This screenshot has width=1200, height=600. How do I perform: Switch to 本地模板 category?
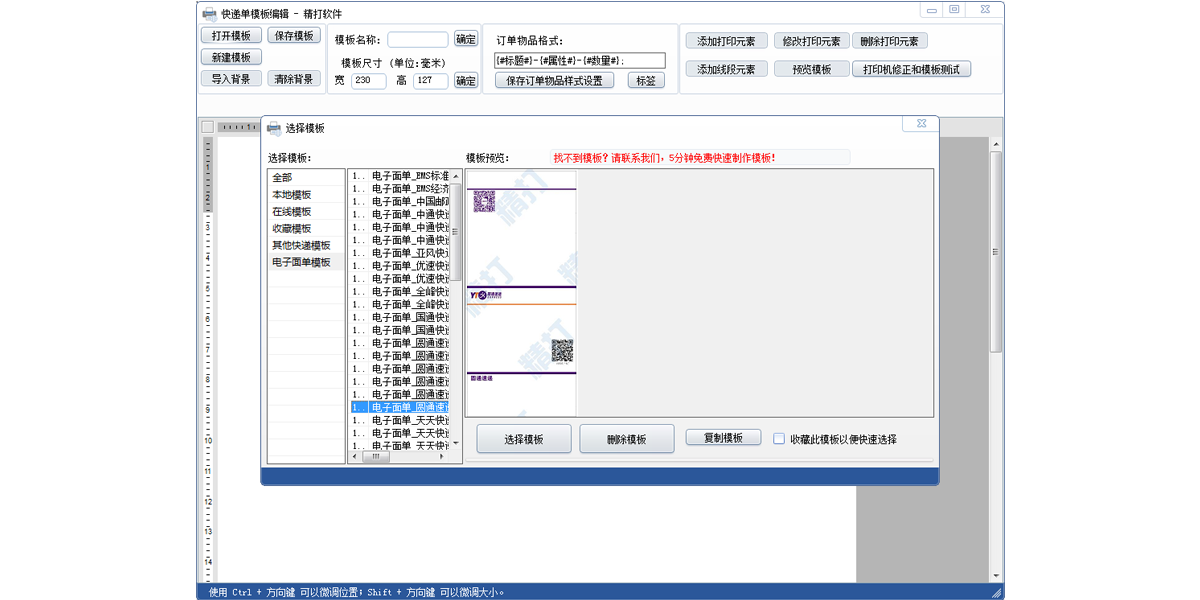point(305,195)
